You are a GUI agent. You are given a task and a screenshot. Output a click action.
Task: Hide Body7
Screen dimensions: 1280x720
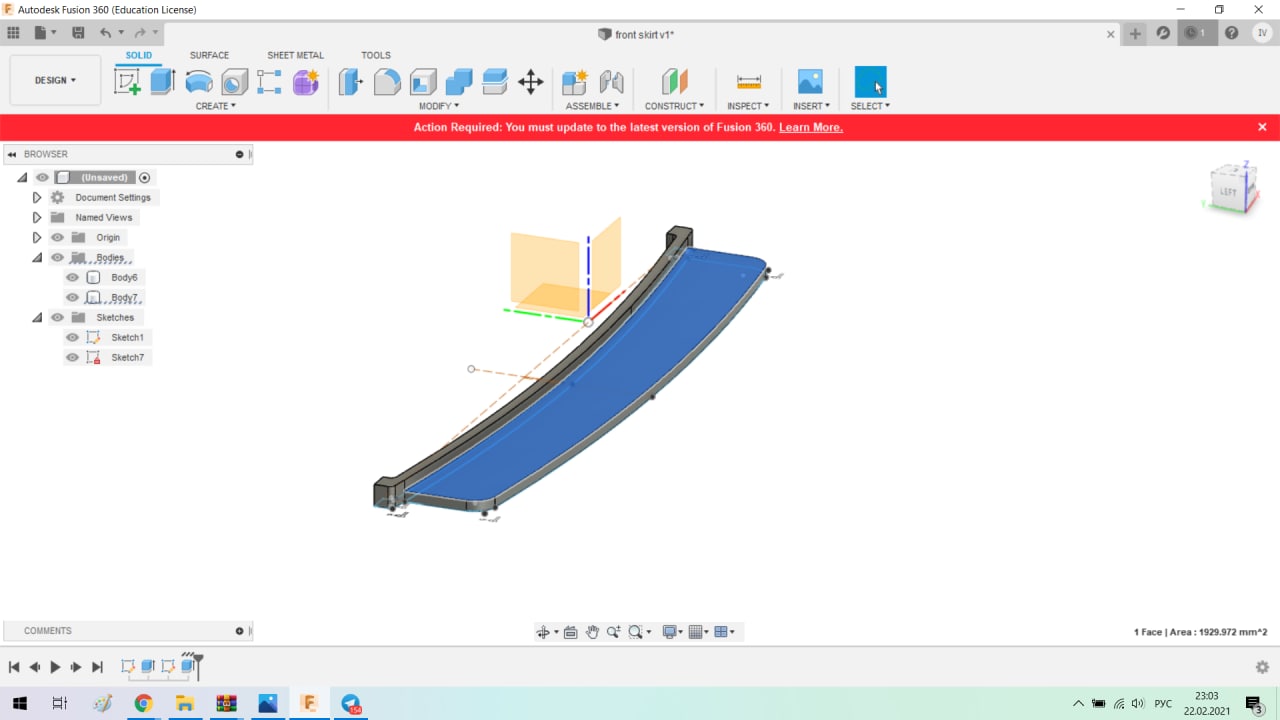click(72, 297)
